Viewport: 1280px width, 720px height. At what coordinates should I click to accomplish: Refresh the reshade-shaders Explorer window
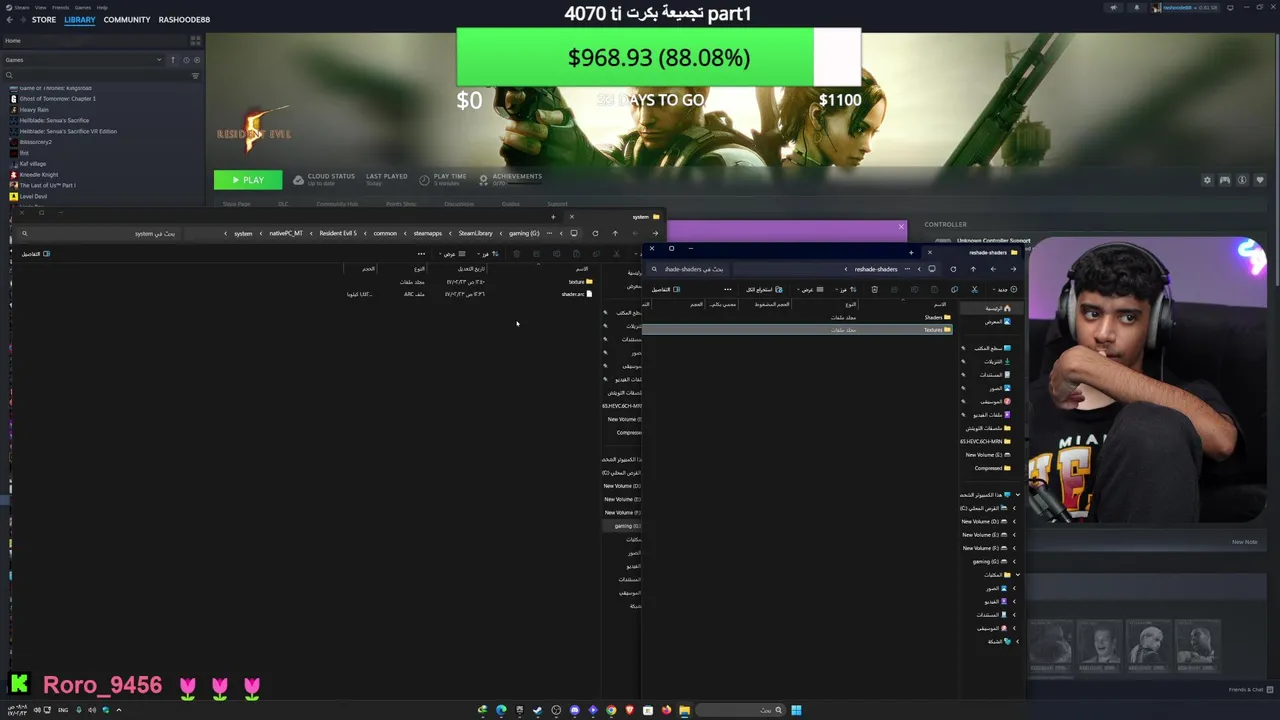click(953, 269)
